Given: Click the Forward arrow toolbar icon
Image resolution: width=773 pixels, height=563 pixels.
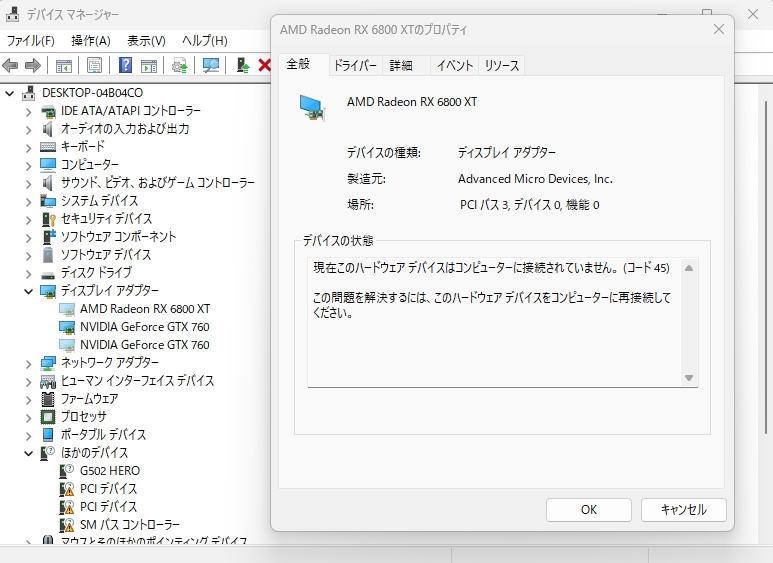Looking at the screenshot, I should 33,65.
